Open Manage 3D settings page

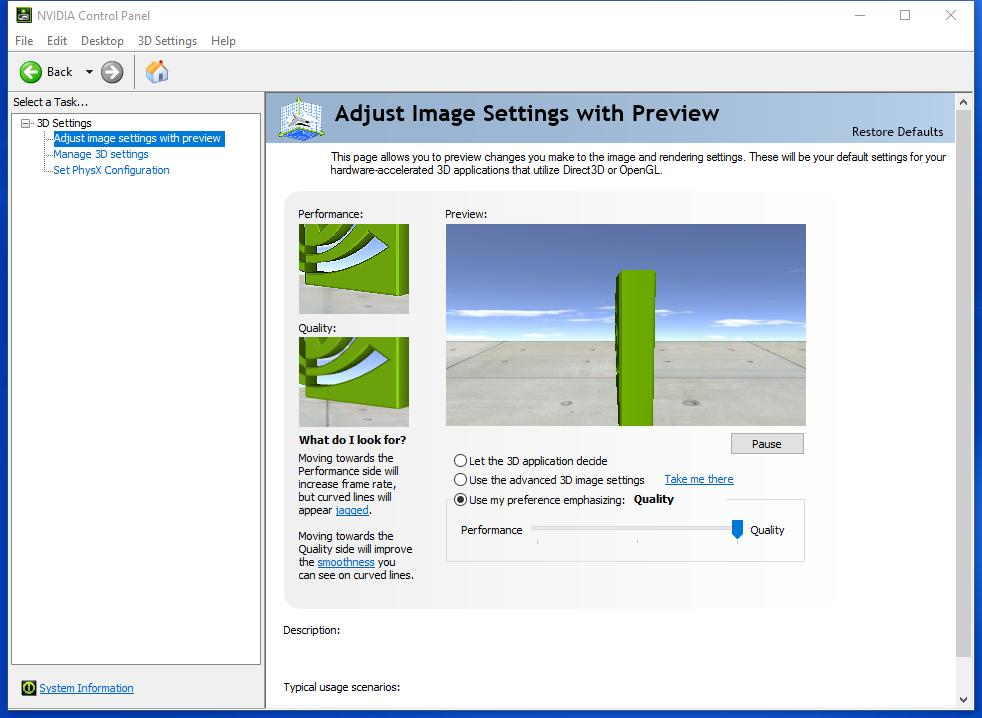coord(101,154)
